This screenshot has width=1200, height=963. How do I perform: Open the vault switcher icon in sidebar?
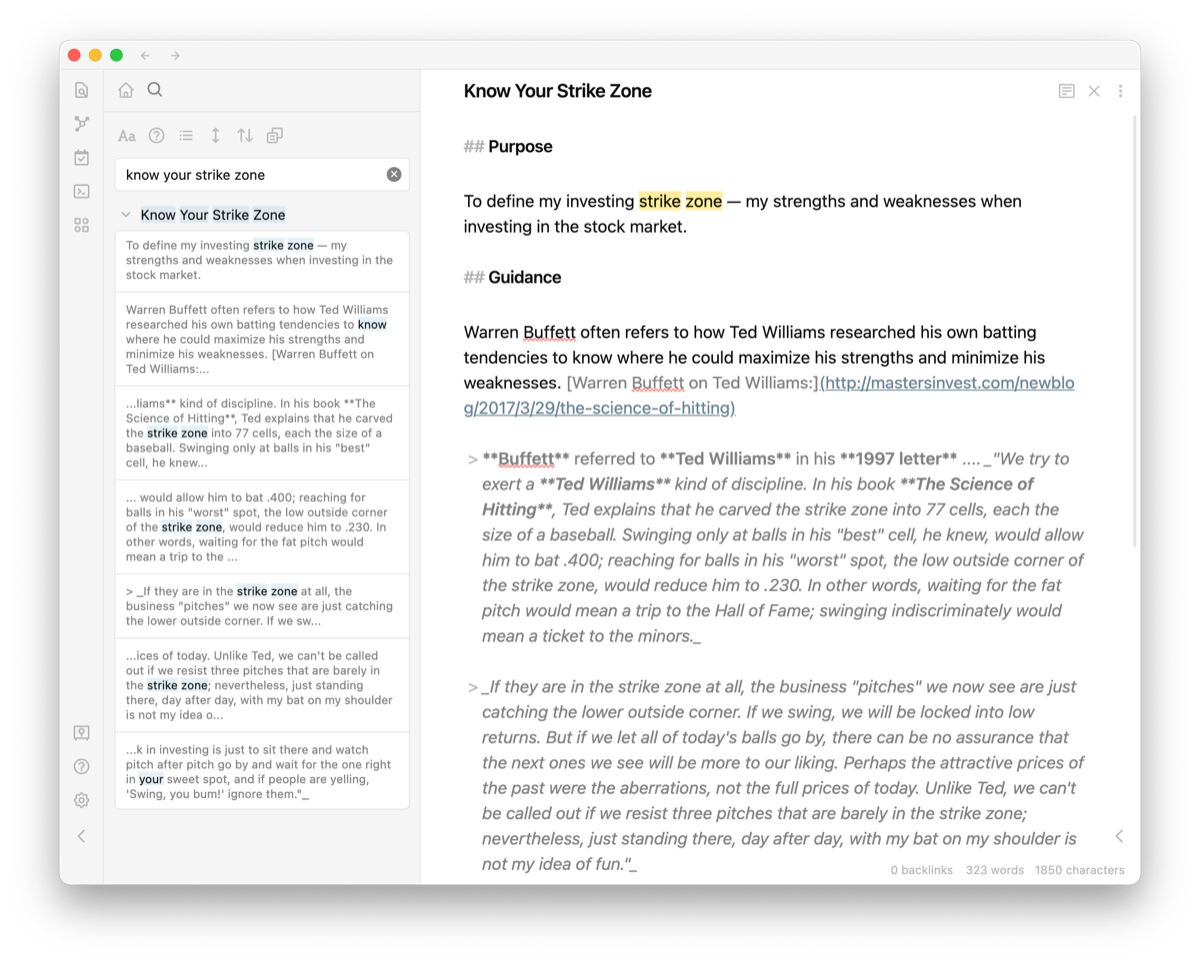(82, 733)
